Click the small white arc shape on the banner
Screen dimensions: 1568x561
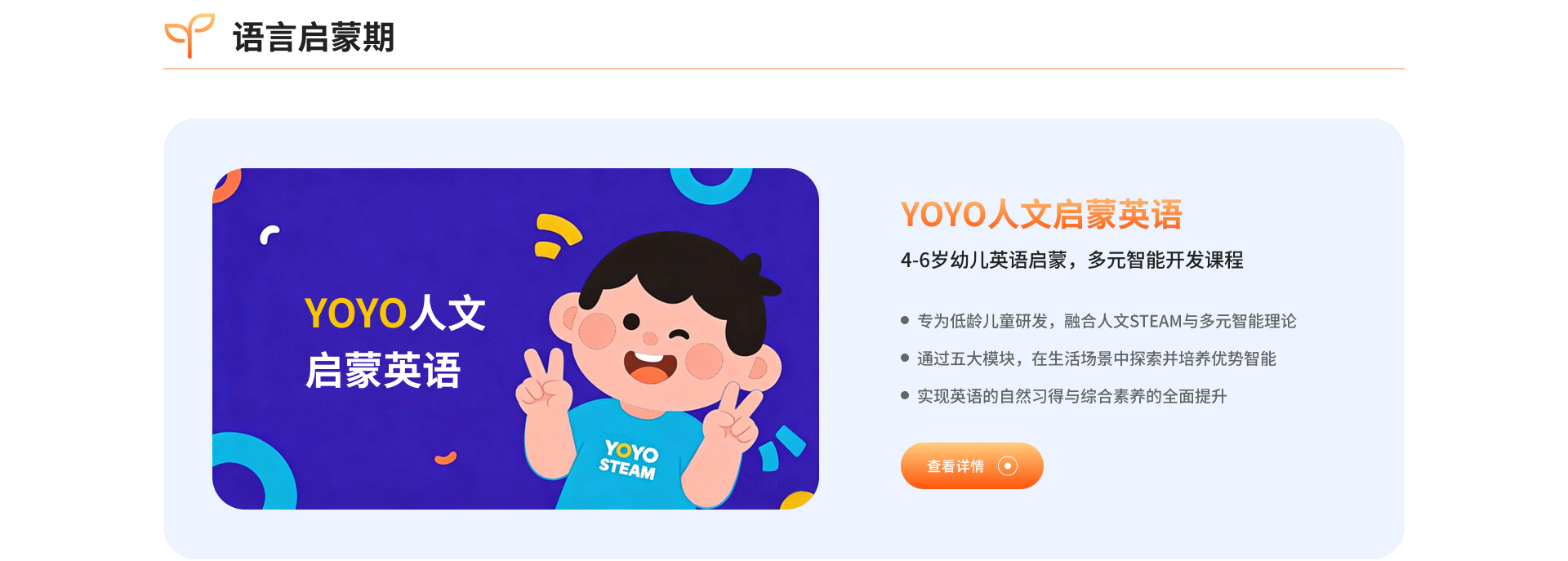[269, 235]
